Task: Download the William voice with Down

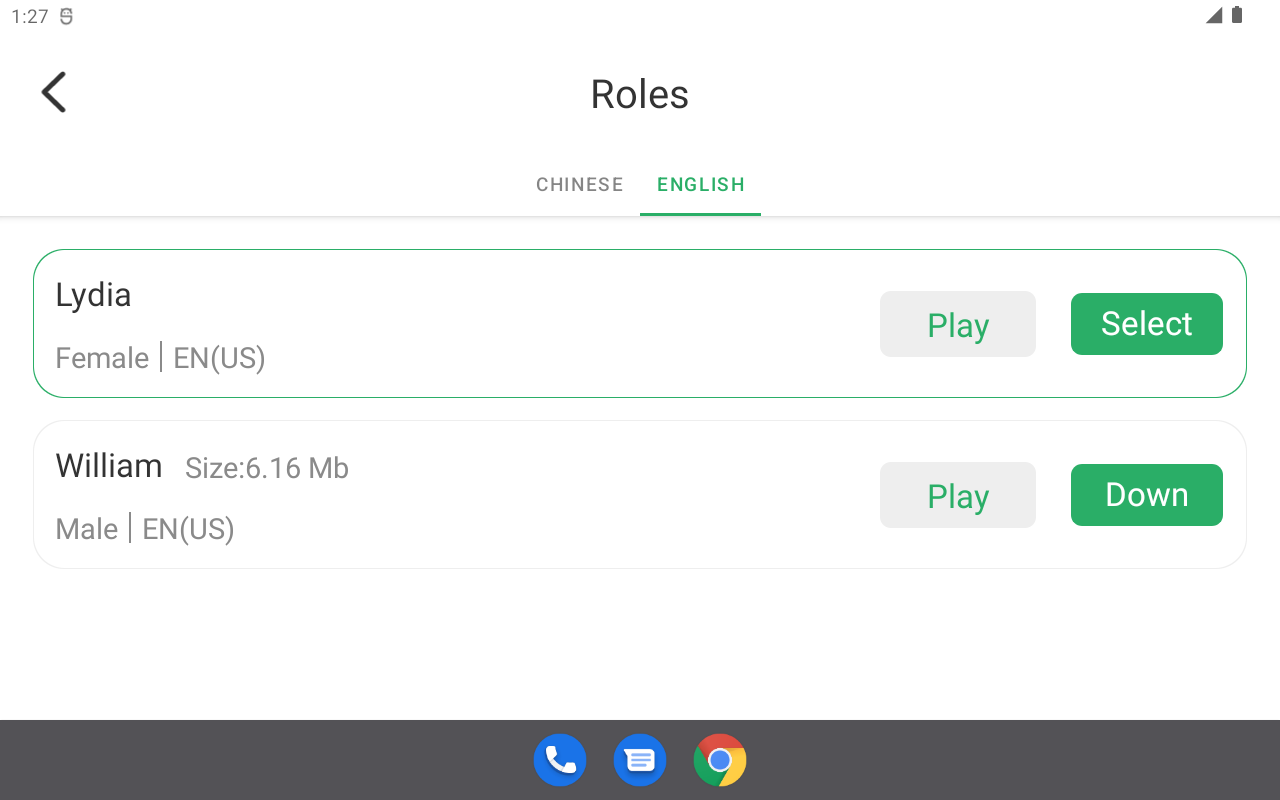Action: tap(1146, 495)
